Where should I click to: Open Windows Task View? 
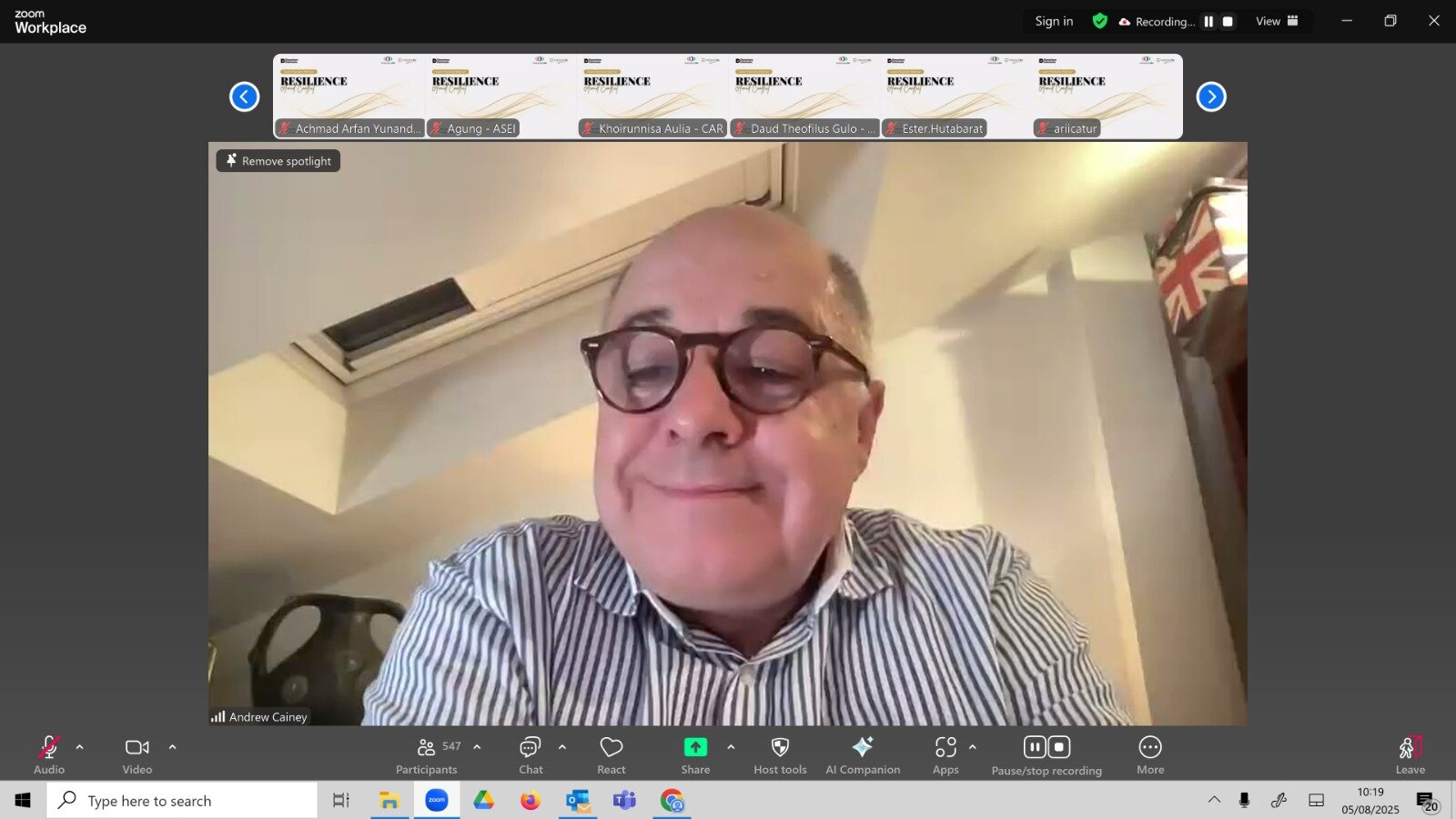[x=340, y=801]
